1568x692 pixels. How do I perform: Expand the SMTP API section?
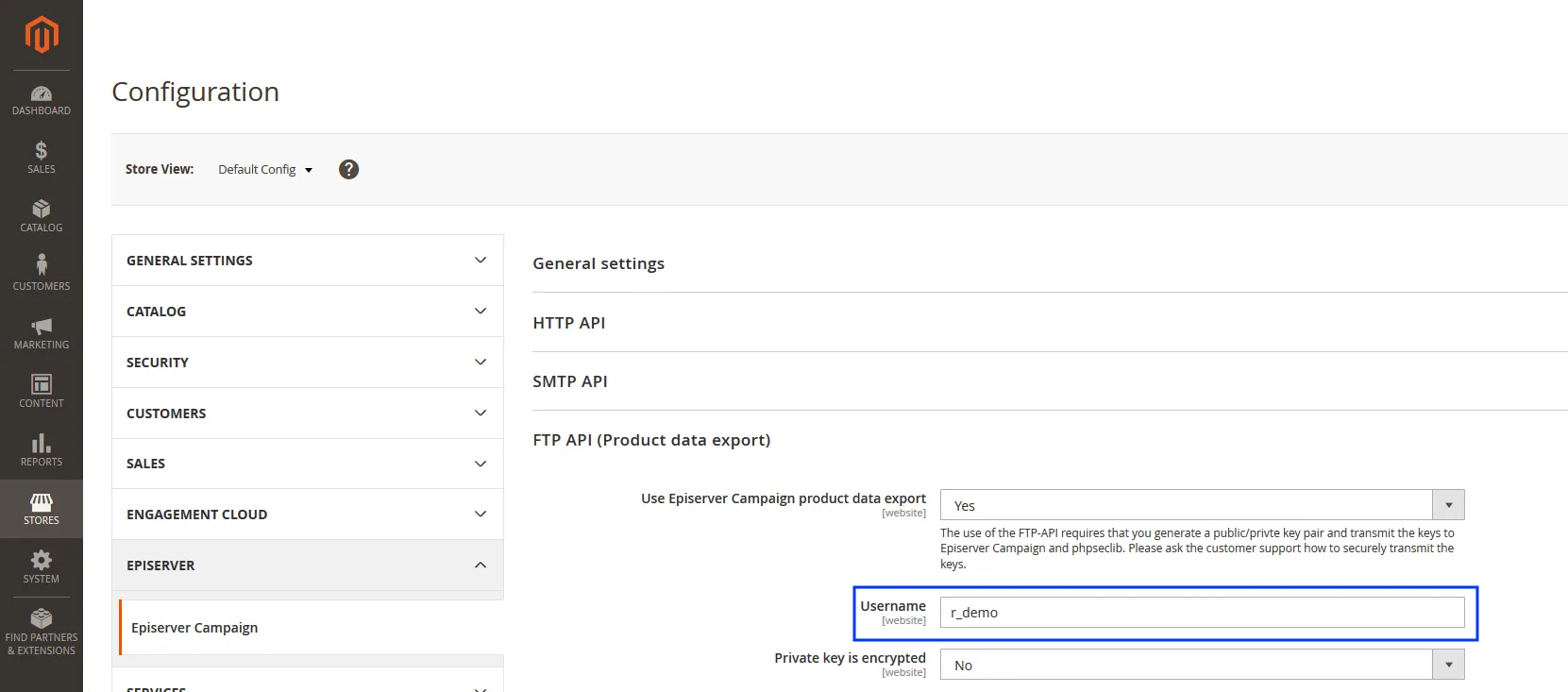click(x=570, y=381)
